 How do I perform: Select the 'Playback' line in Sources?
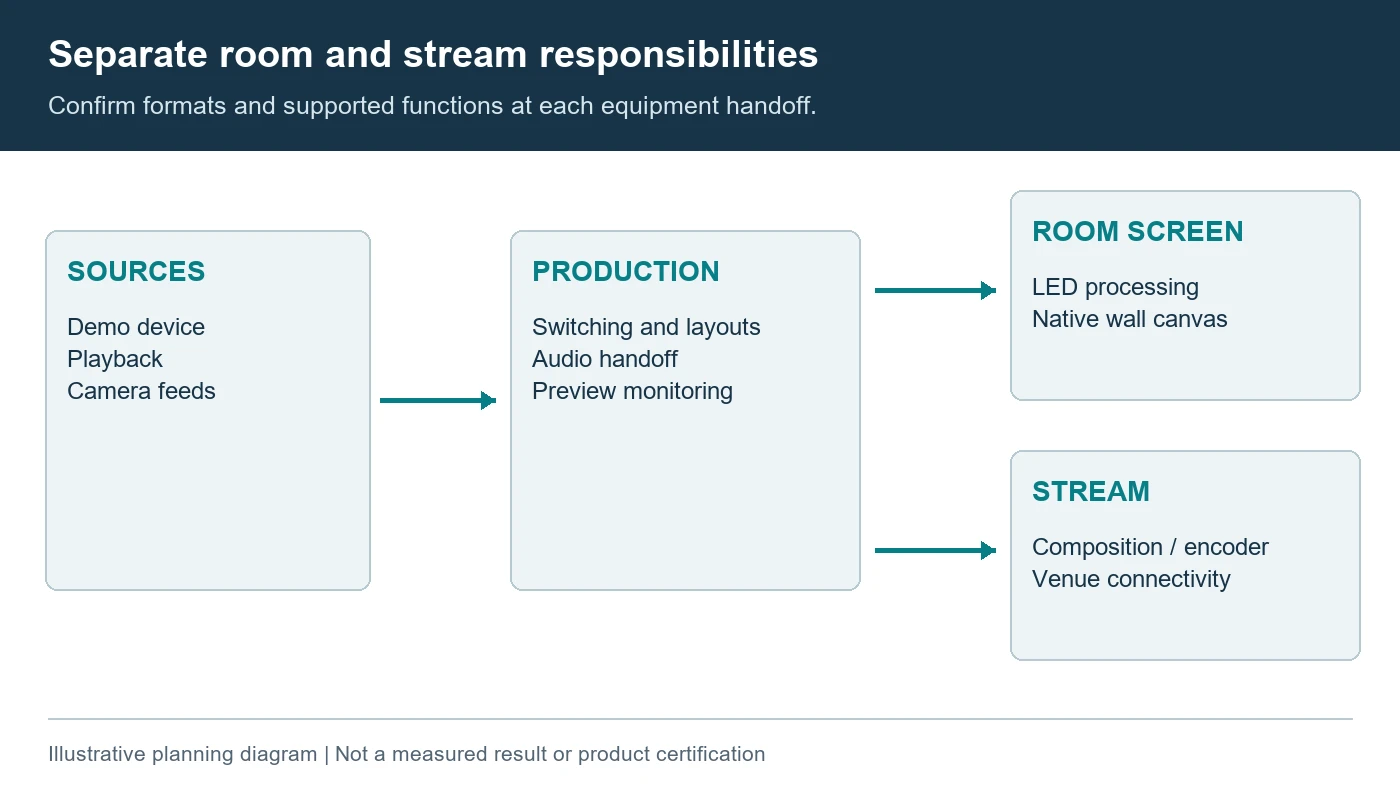[x=115, y=359]
